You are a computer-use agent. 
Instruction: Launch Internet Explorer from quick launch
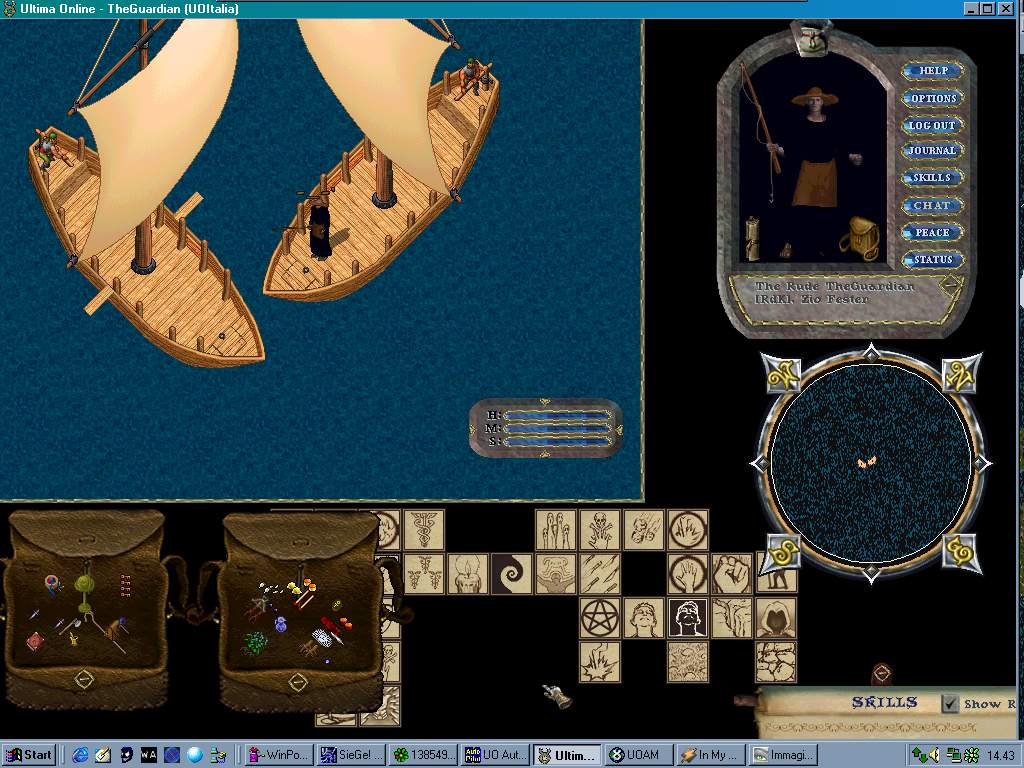click(80, 756)
